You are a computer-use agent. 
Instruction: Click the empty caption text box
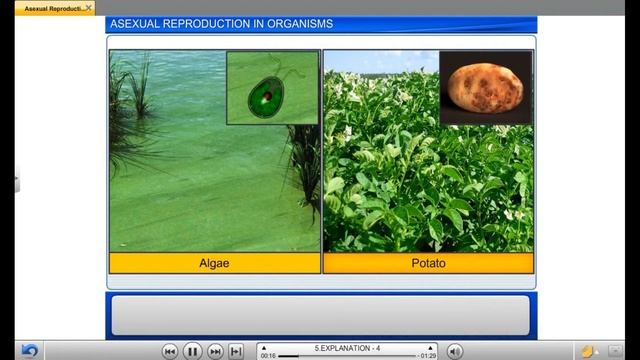point(321,315)
